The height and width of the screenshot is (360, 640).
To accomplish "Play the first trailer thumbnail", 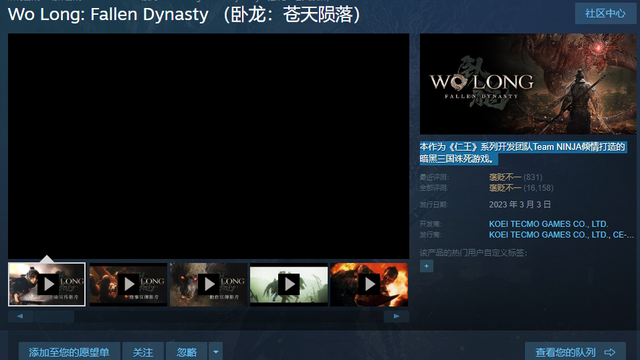I will (47, 284).
